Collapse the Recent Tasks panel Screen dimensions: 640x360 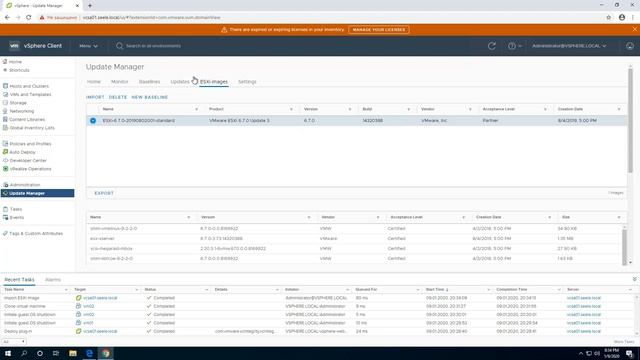pos(634,279)
